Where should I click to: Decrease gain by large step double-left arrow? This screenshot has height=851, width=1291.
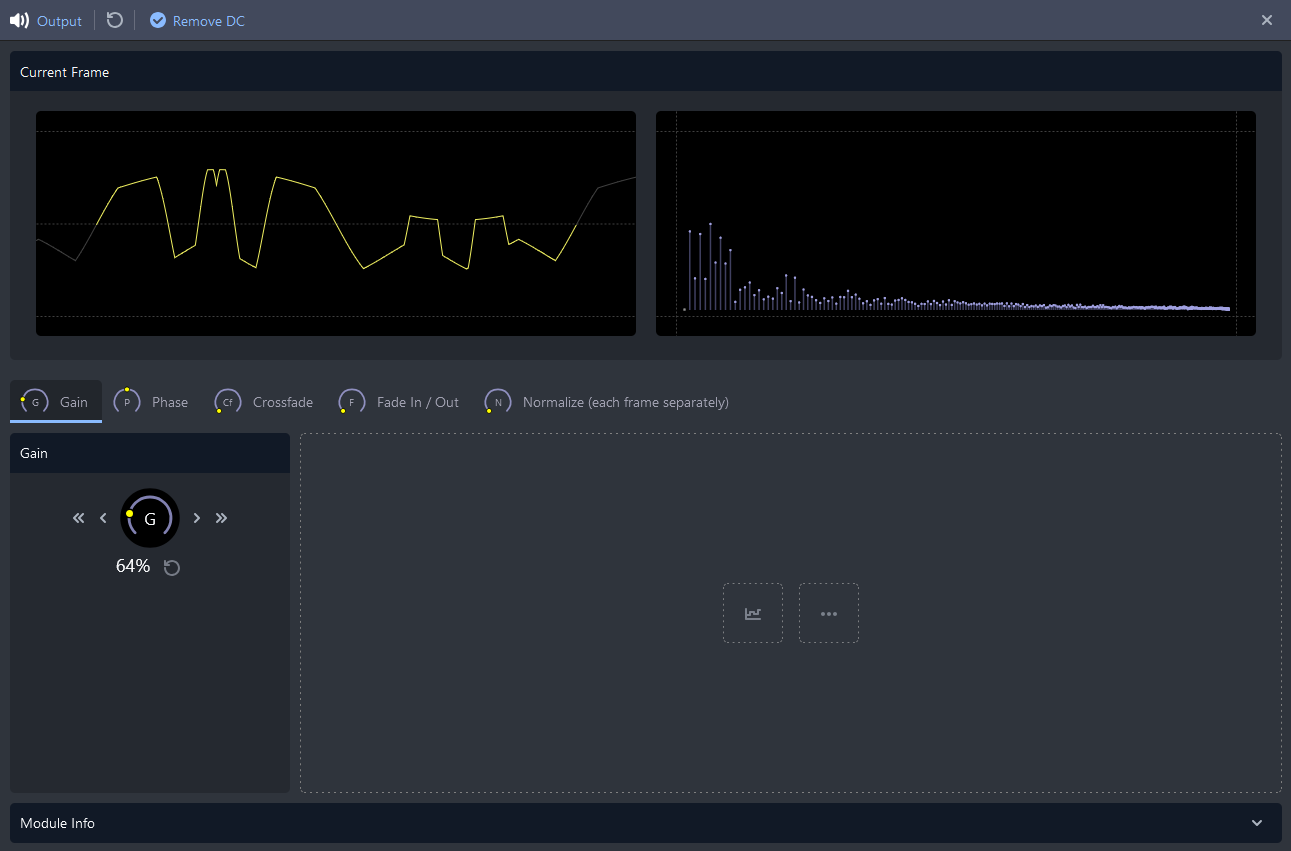pos(79,518)
